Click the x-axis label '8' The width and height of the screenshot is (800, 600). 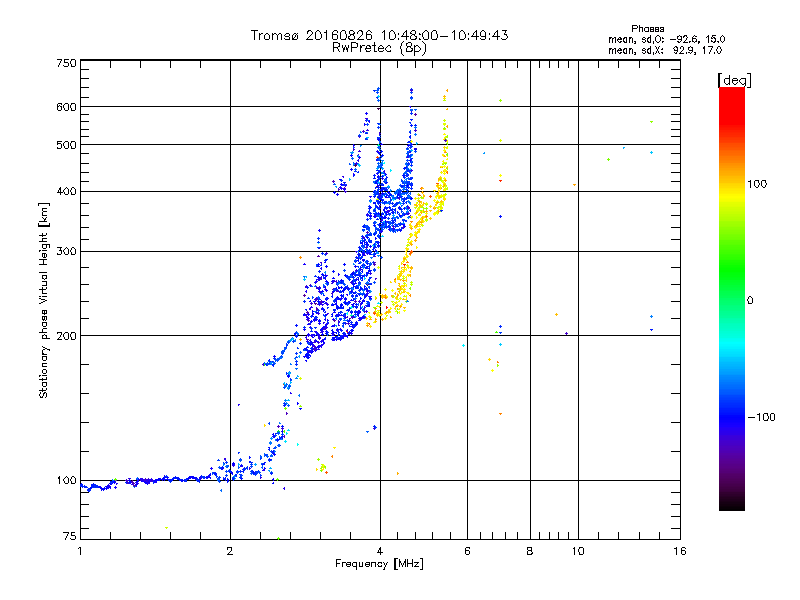pyautogui.click(x=530, y=551)
